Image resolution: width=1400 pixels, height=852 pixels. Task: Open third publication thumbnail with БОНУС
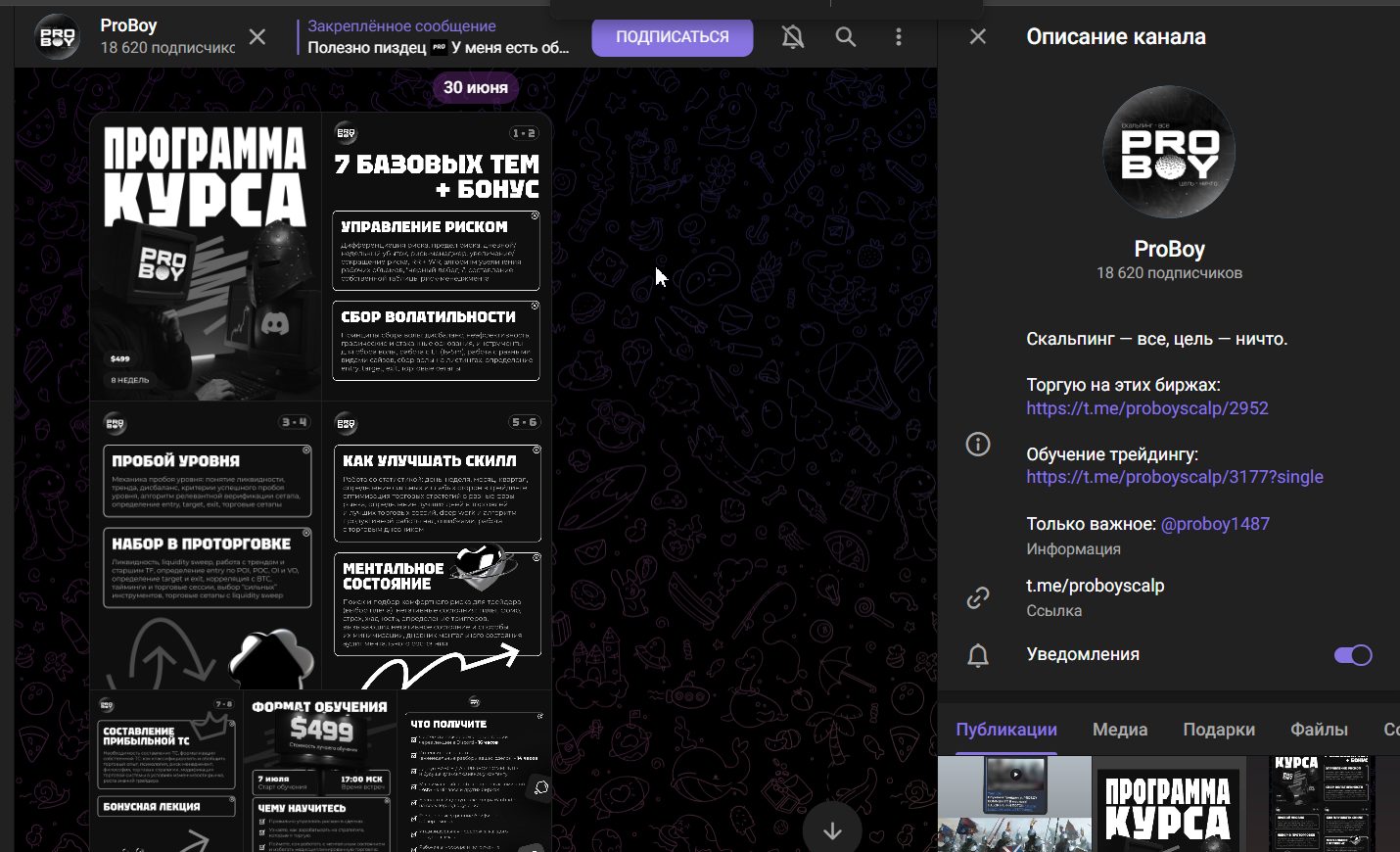[x=1324, y=804]
